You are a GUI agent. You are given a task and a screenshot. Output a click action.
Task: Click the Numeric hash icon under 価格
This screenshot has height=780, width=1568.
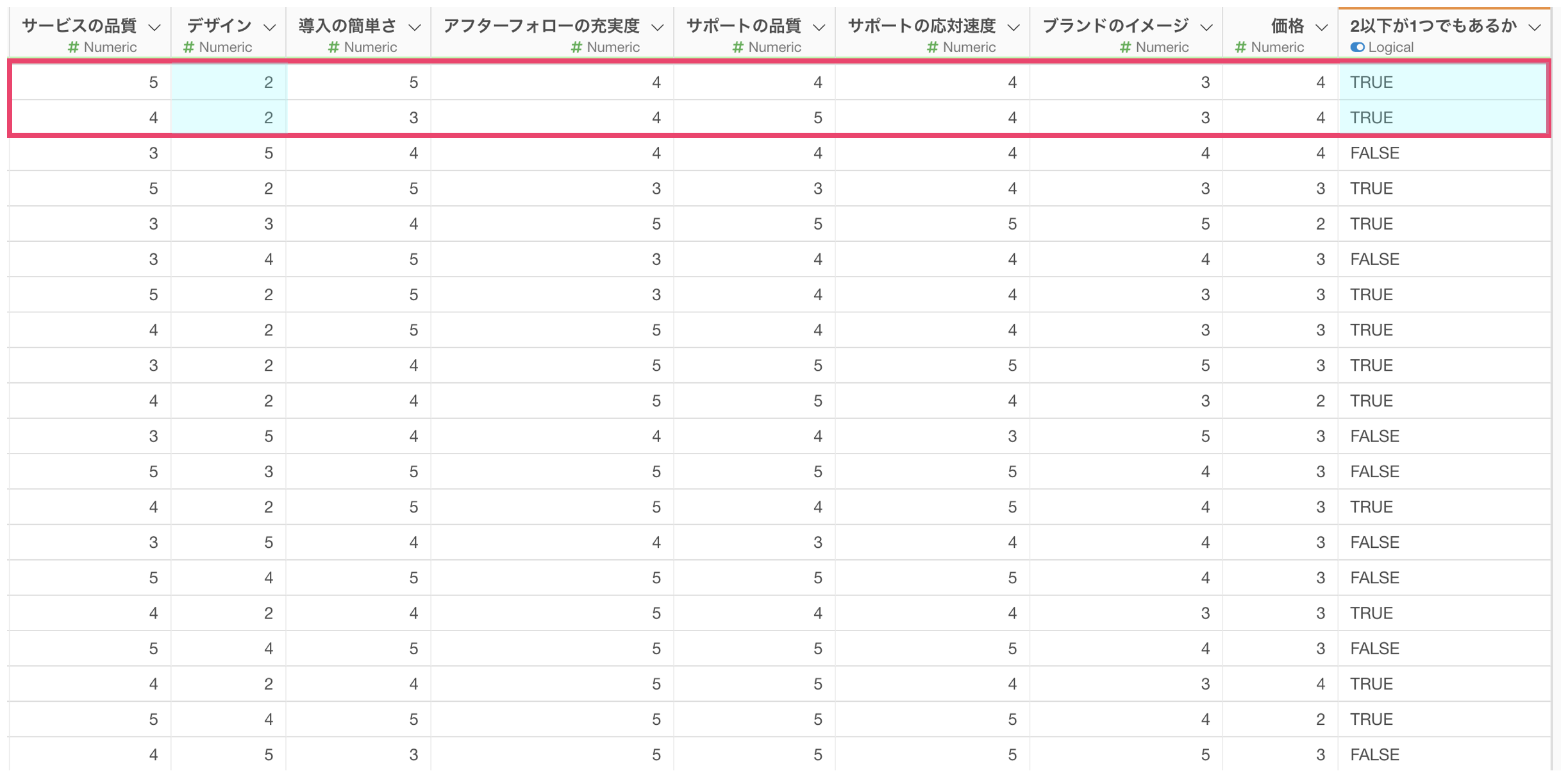1240,47
